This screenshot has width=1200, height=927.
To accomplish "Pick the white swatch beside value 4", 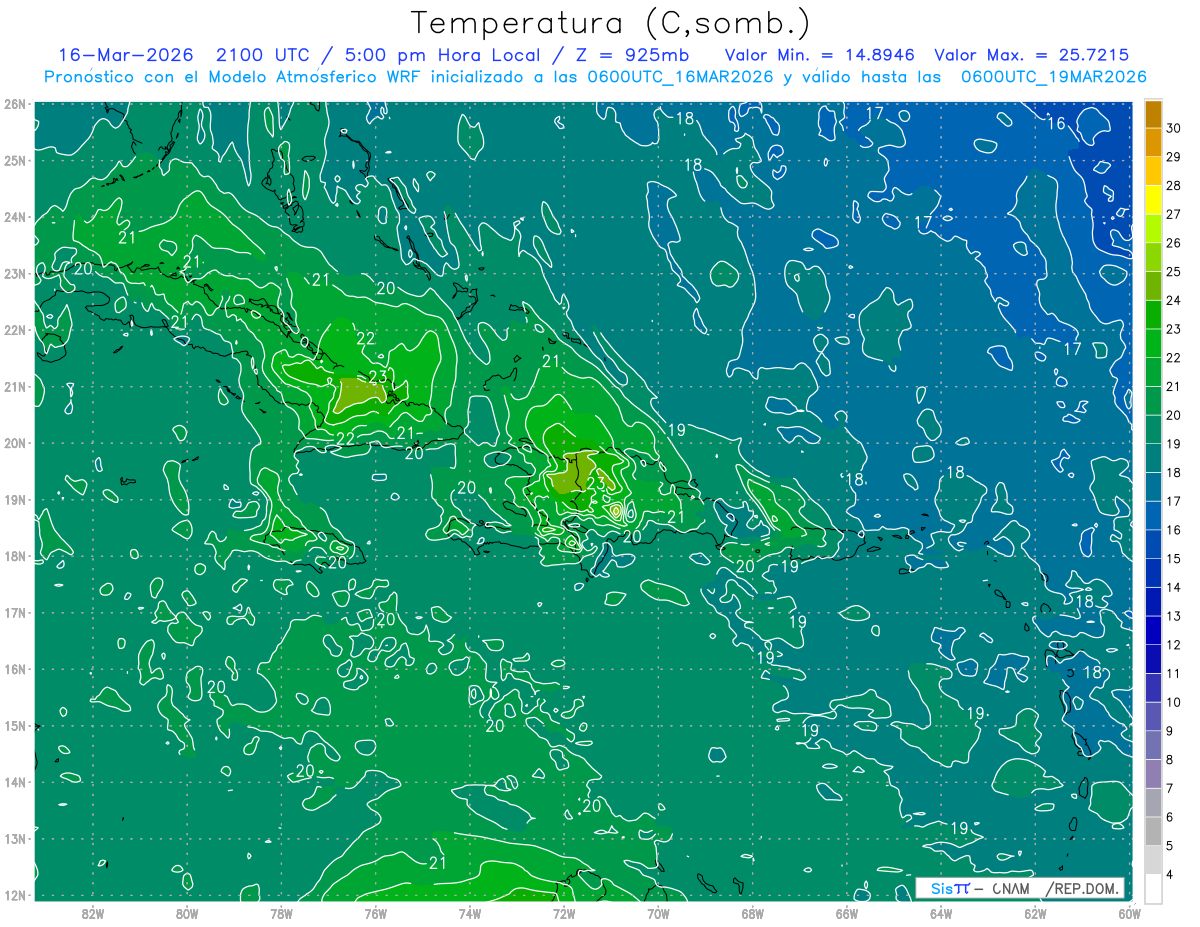I will tap(1153, 888).
